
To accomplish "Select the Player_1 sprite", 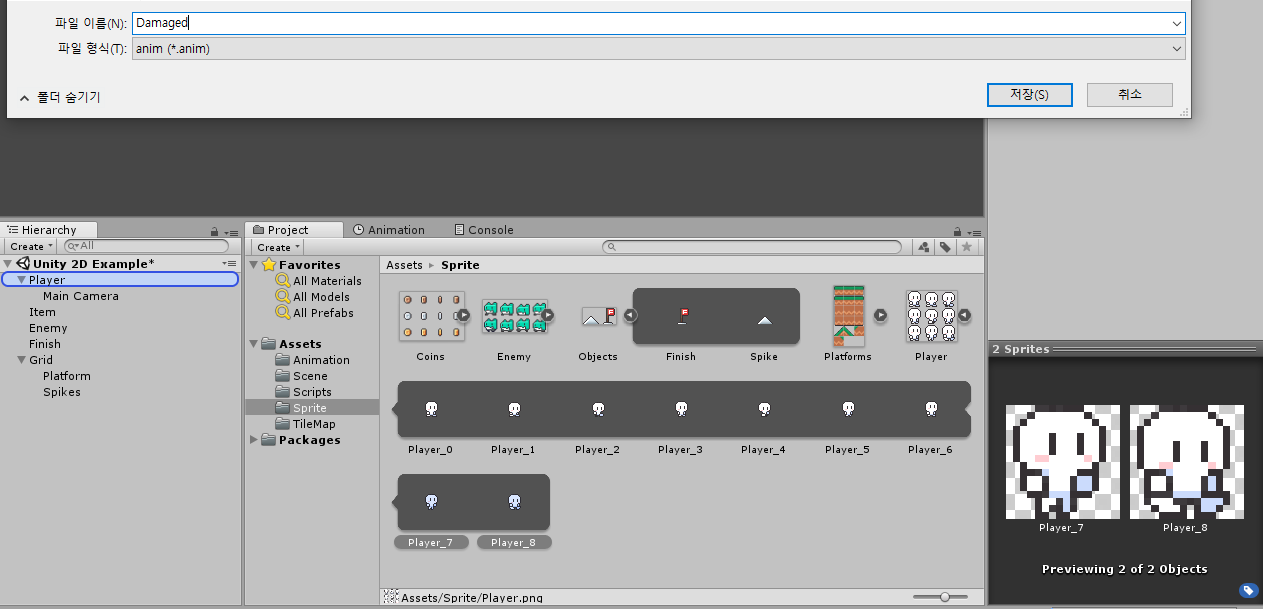I will tap(514, 408).
